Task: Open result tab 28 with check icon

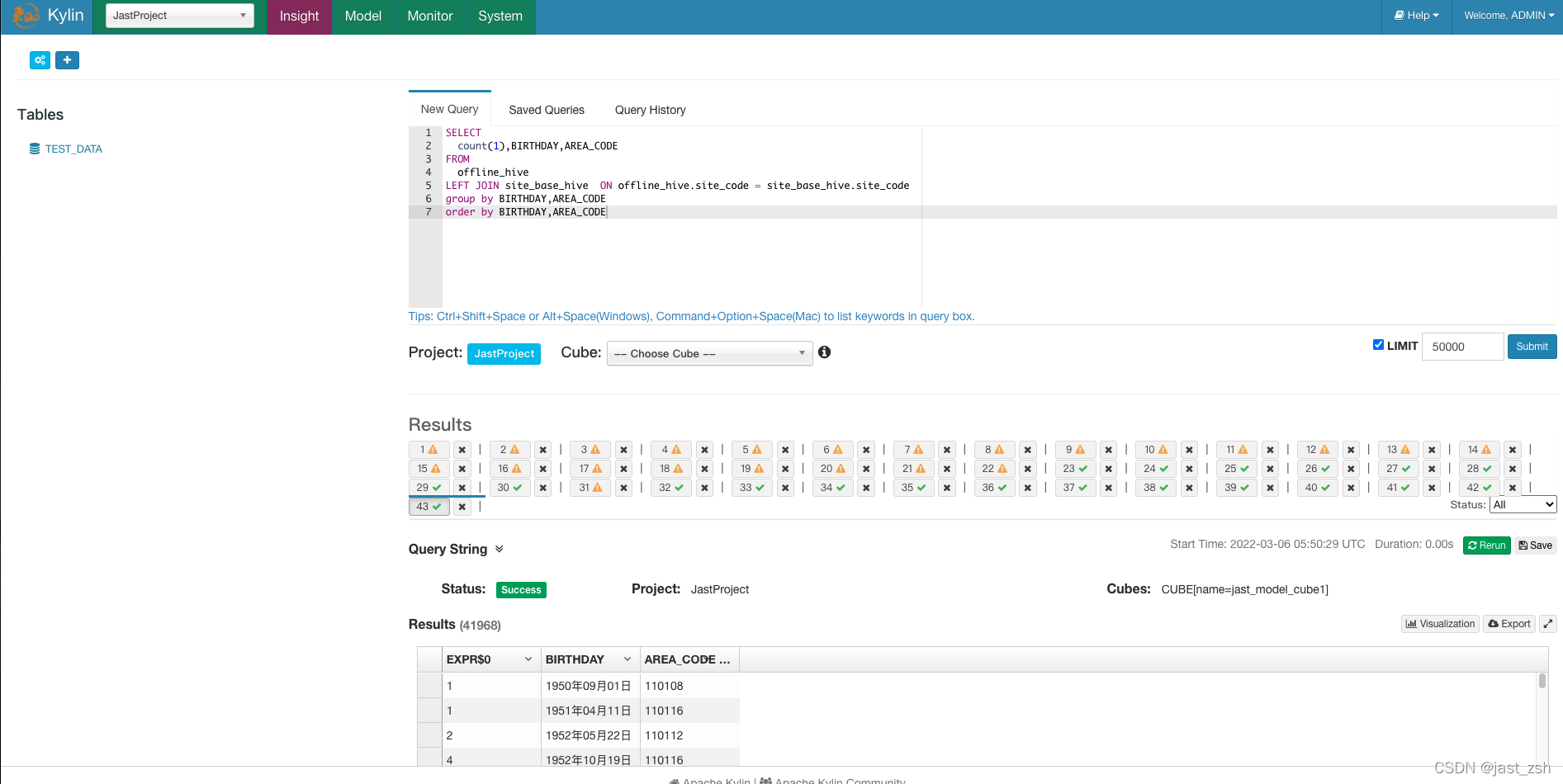Action: click(x=1480, y=469)
